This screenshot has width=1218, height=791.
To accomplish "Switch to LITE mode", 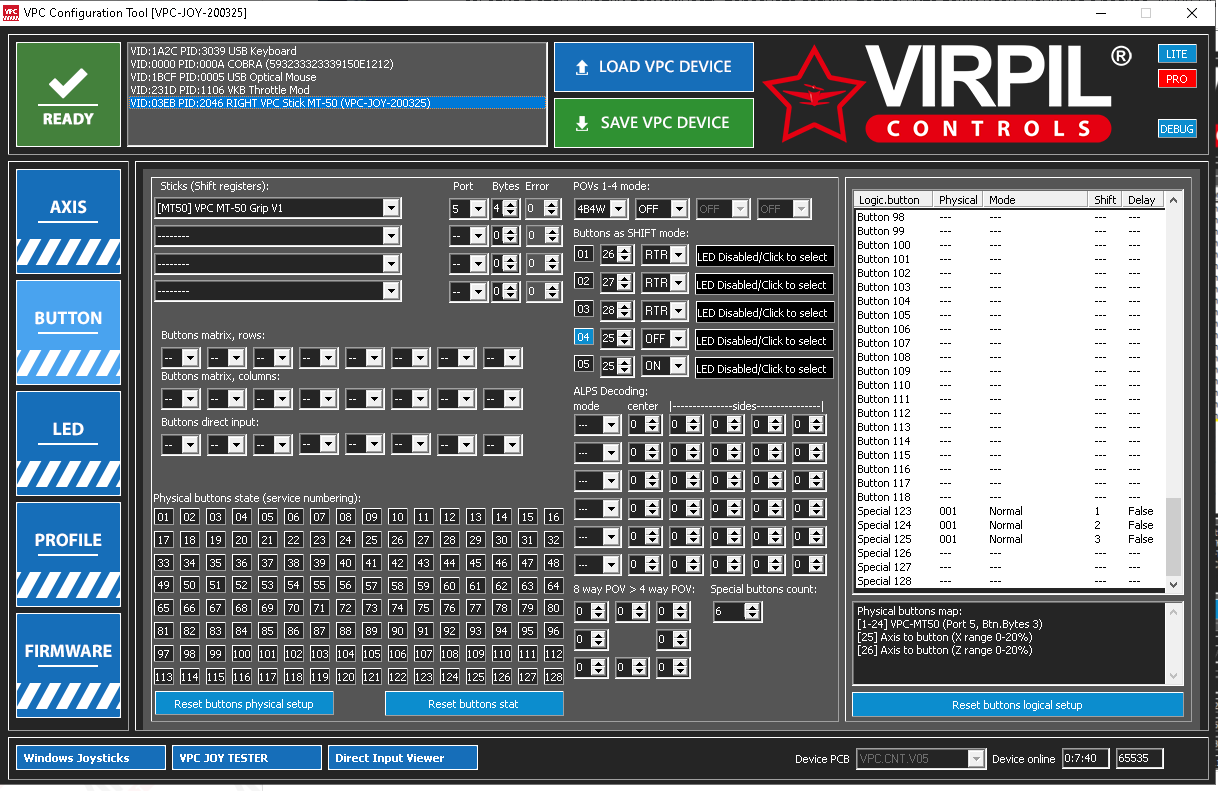I will point(1177,54).
